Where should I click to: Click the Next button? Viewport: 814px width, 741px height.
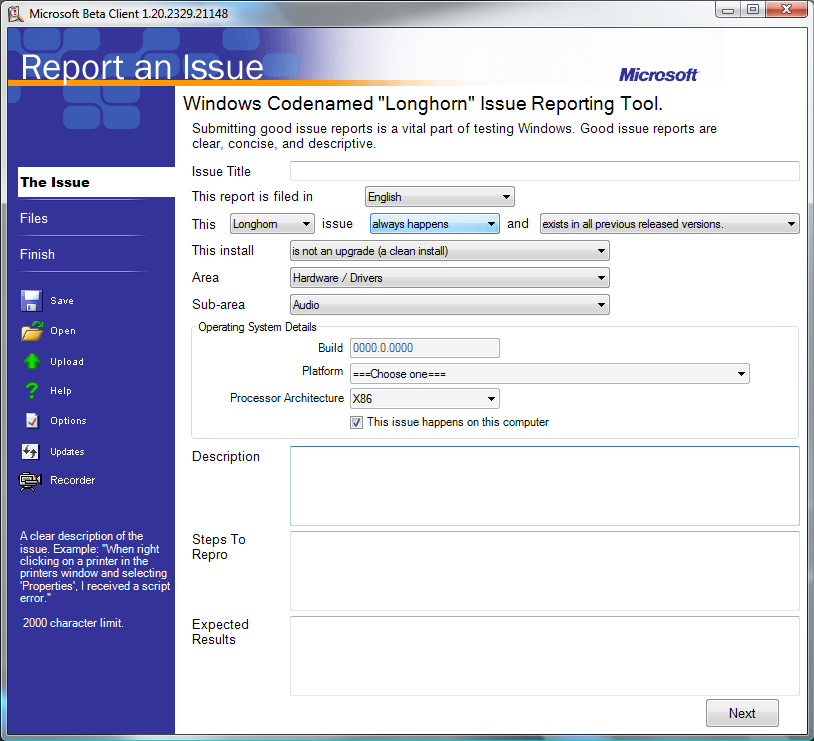click(742, 713)
